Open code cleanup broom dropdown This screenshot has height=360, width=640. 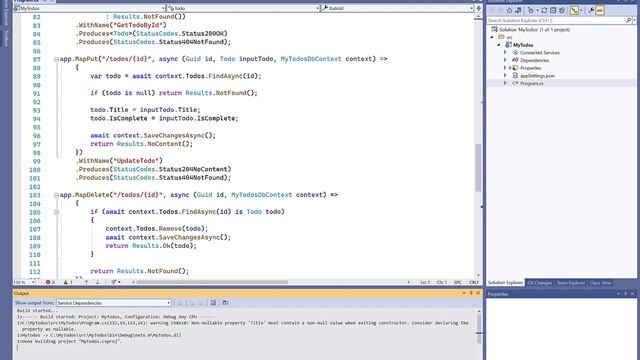click(x=116, y=282)
